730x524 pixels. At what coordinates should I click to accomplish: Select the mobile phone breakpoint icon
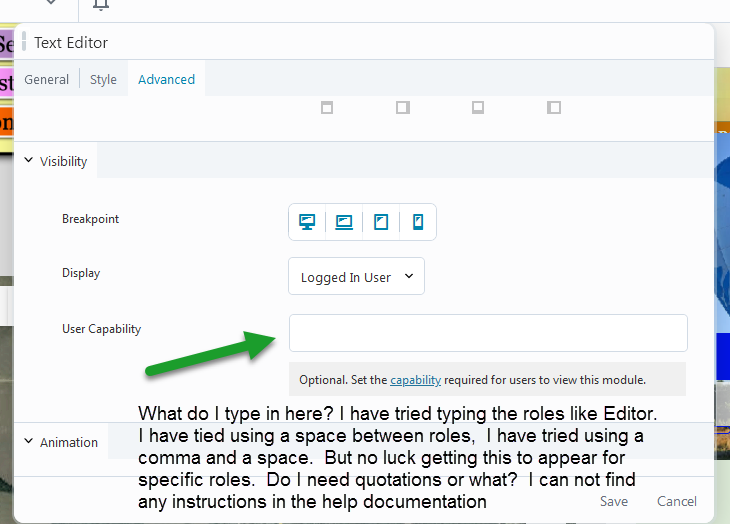[x=418, y=222]
